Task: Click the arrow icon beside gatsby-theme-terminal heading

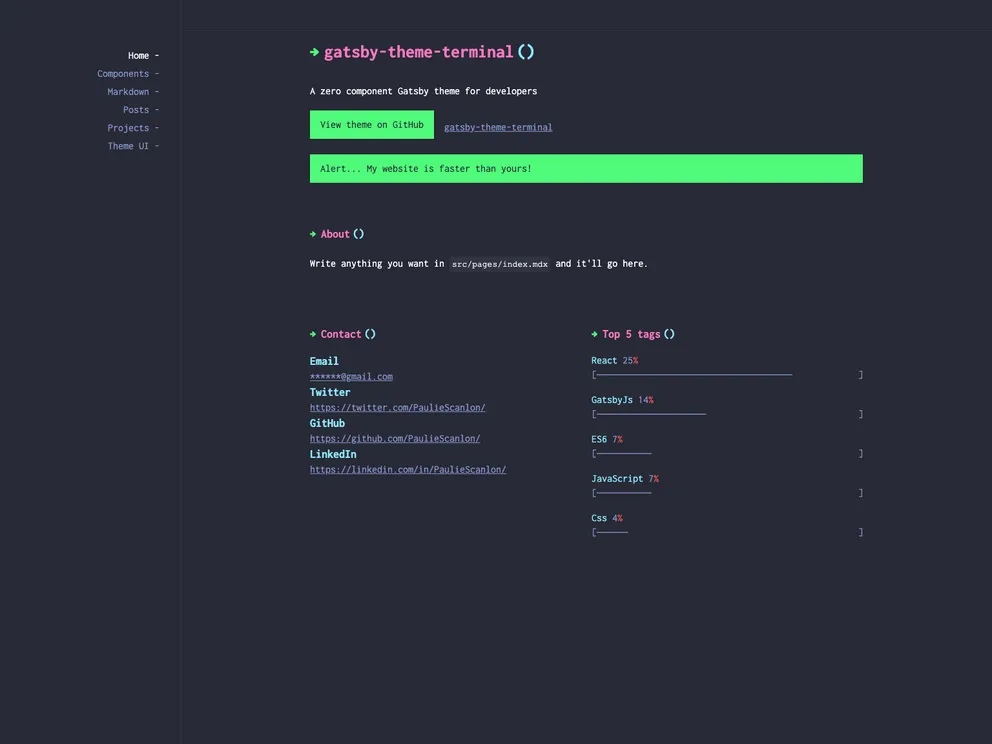Action: (314, 51)
